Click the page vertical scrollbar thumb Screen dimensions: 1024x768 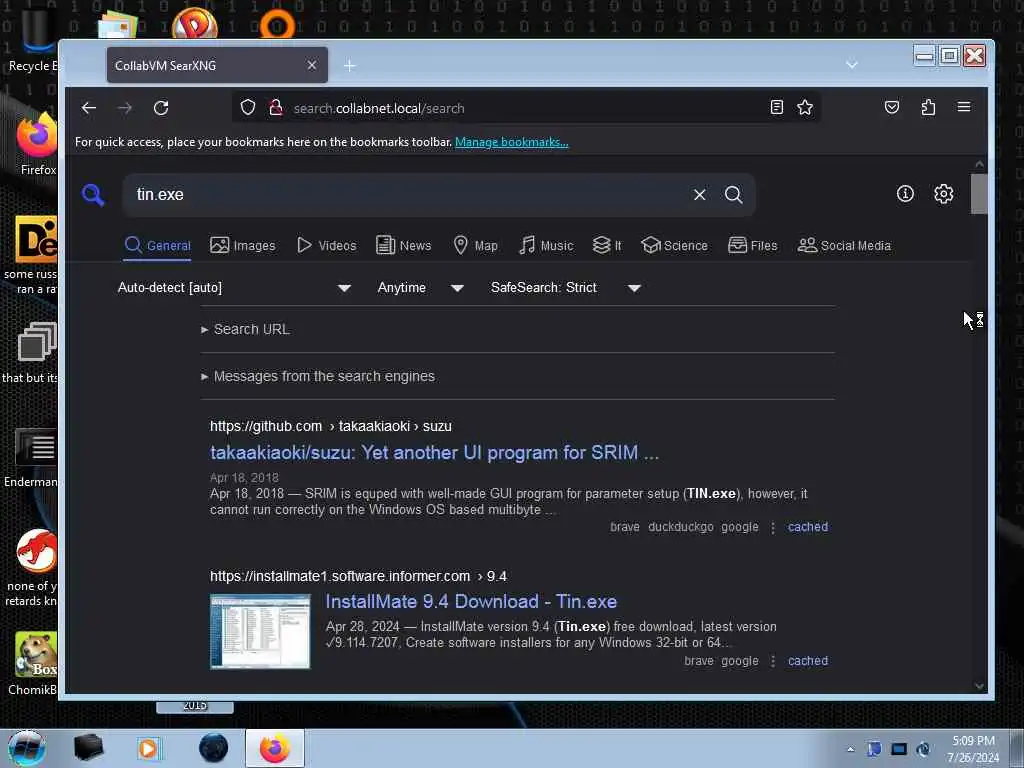pos(979,194)
